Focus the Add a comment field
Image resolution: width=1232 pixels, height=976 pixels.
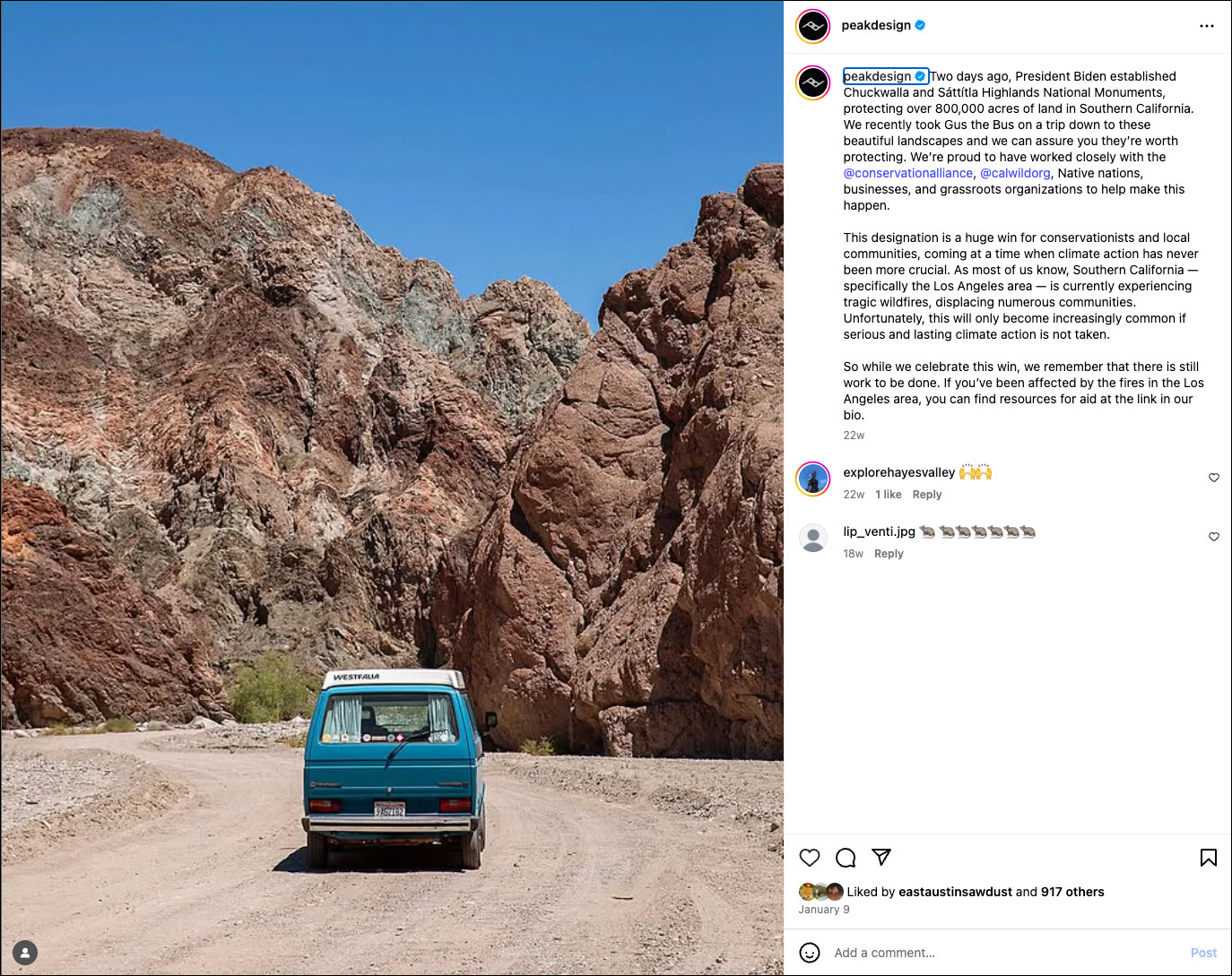(1006, 953)
